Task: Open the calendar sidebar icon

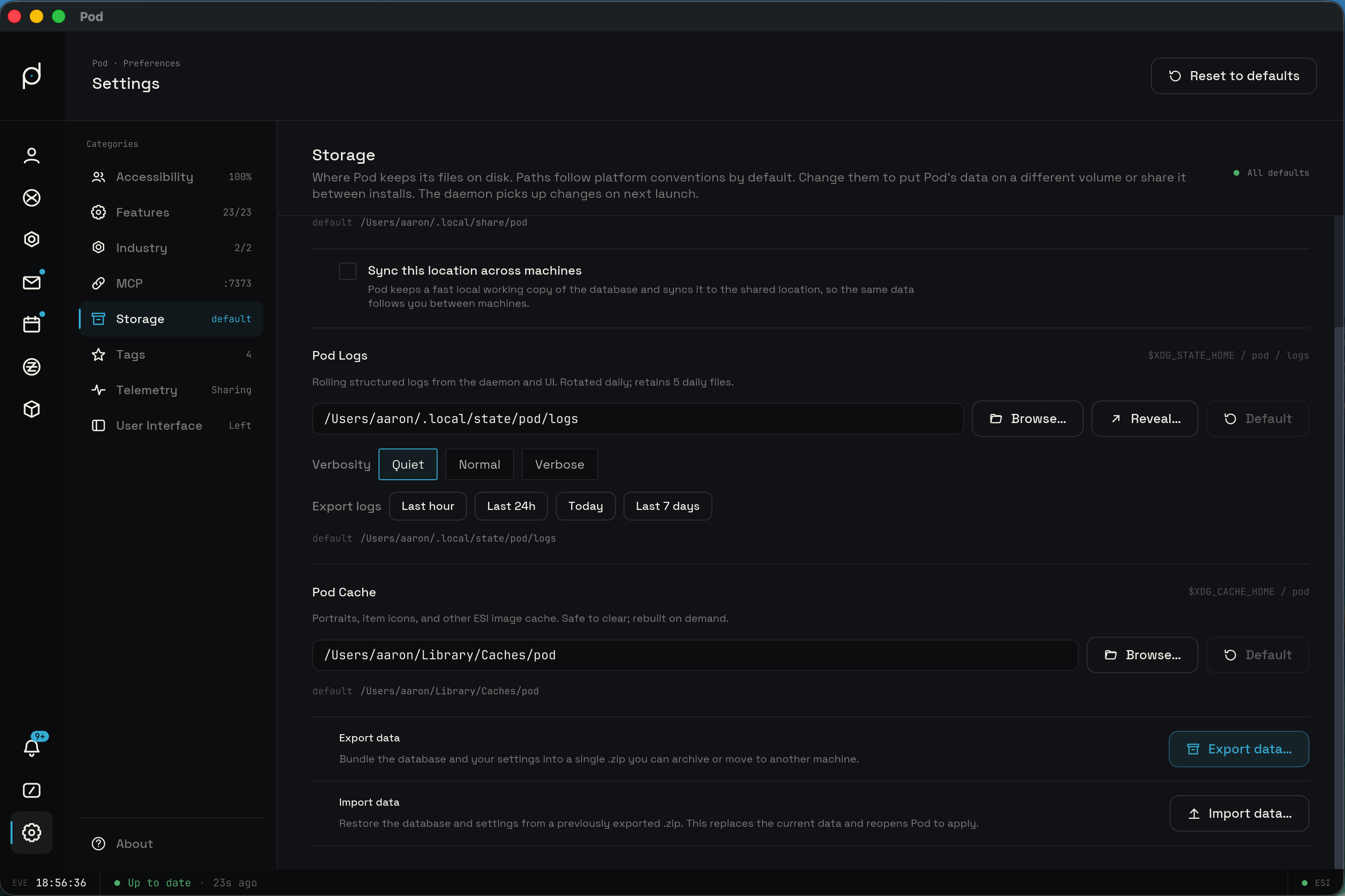Action: click(x=31, y=325)
